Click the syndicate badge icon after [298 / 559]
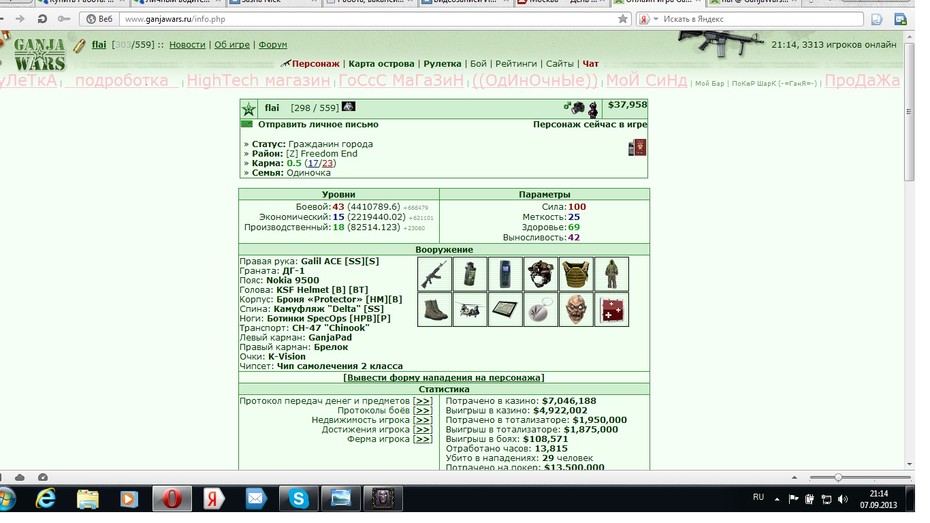The width and height of the screenshot is (930, 523). (x=348, y=107)
